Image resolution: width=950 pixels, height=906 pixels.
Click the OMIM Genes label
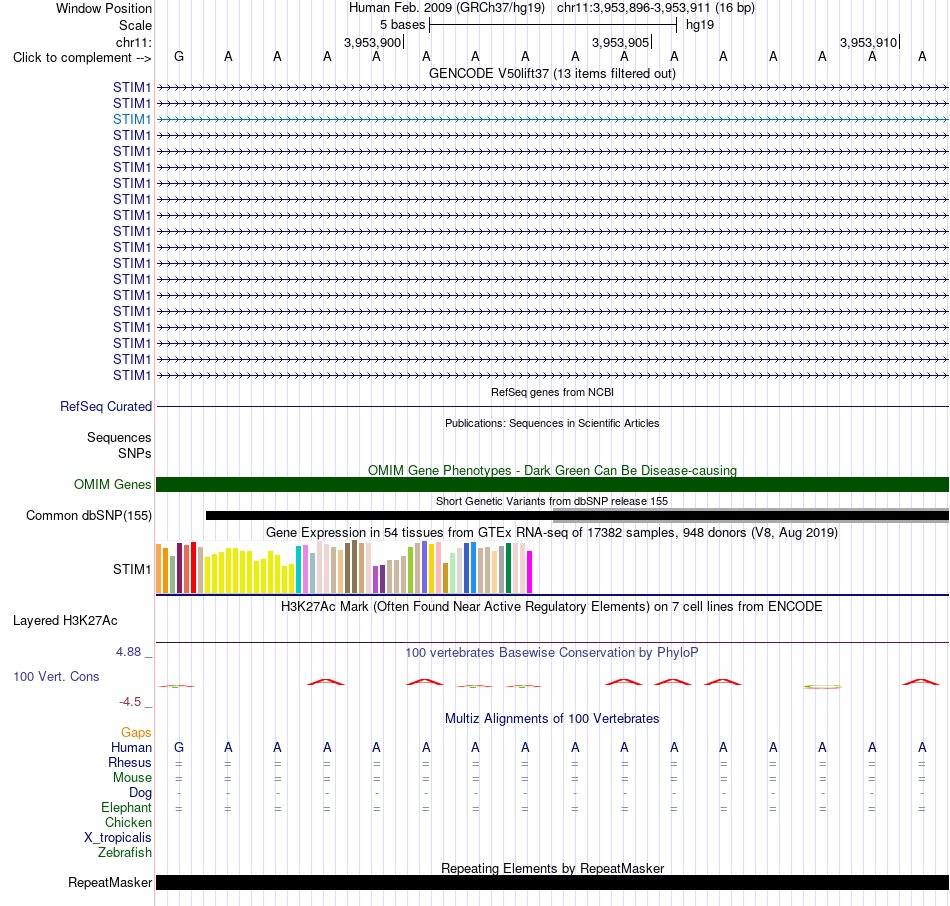tap(112, 485)
